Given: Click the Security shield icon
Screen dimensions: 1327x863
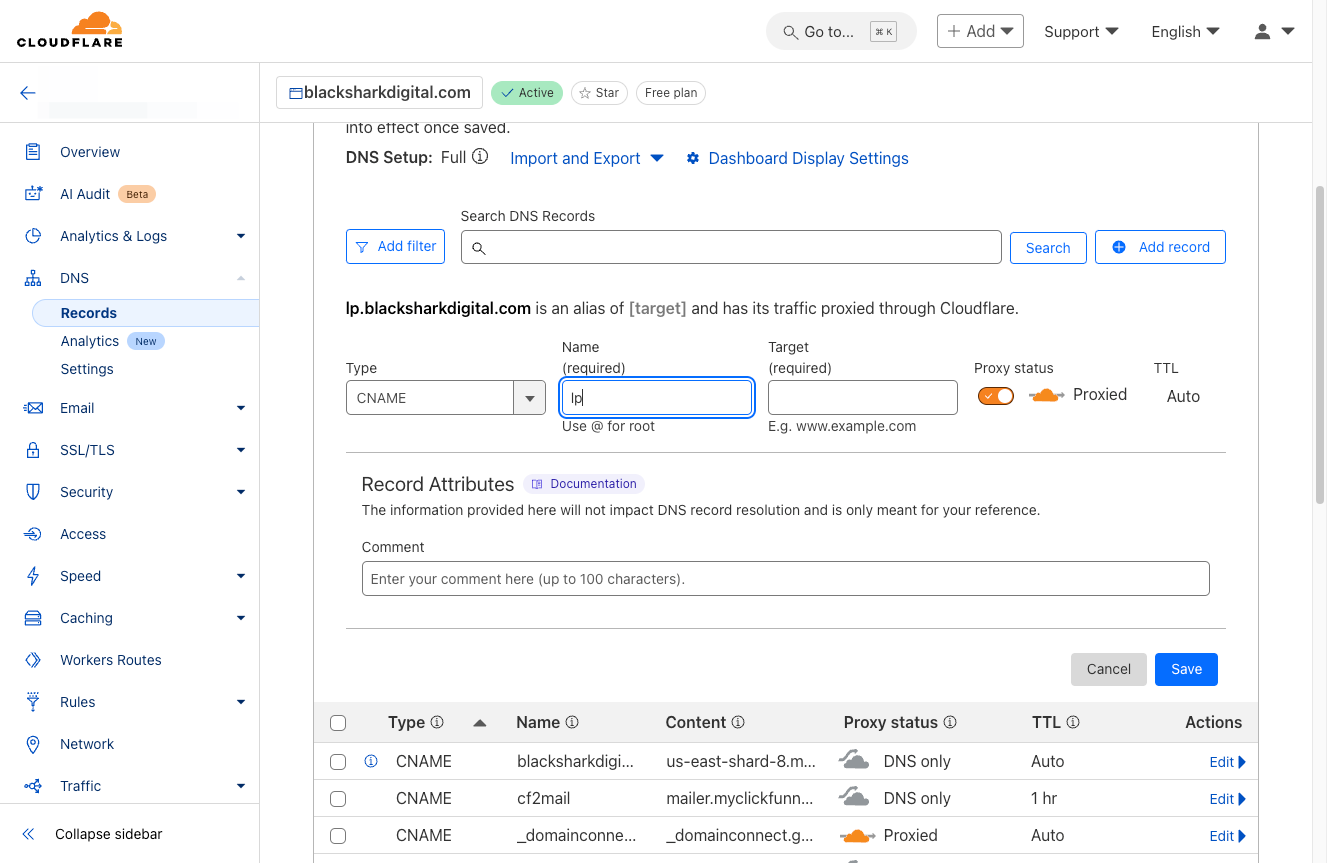Looking at the screenshot, I should pos(33,492).
